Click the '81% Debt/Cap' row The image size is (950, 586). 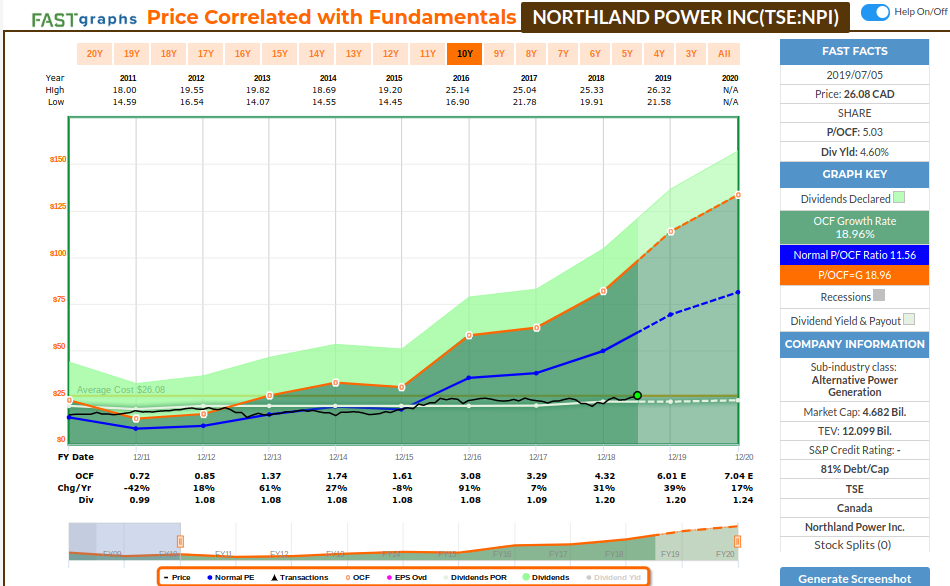click(x=854, y=469)
